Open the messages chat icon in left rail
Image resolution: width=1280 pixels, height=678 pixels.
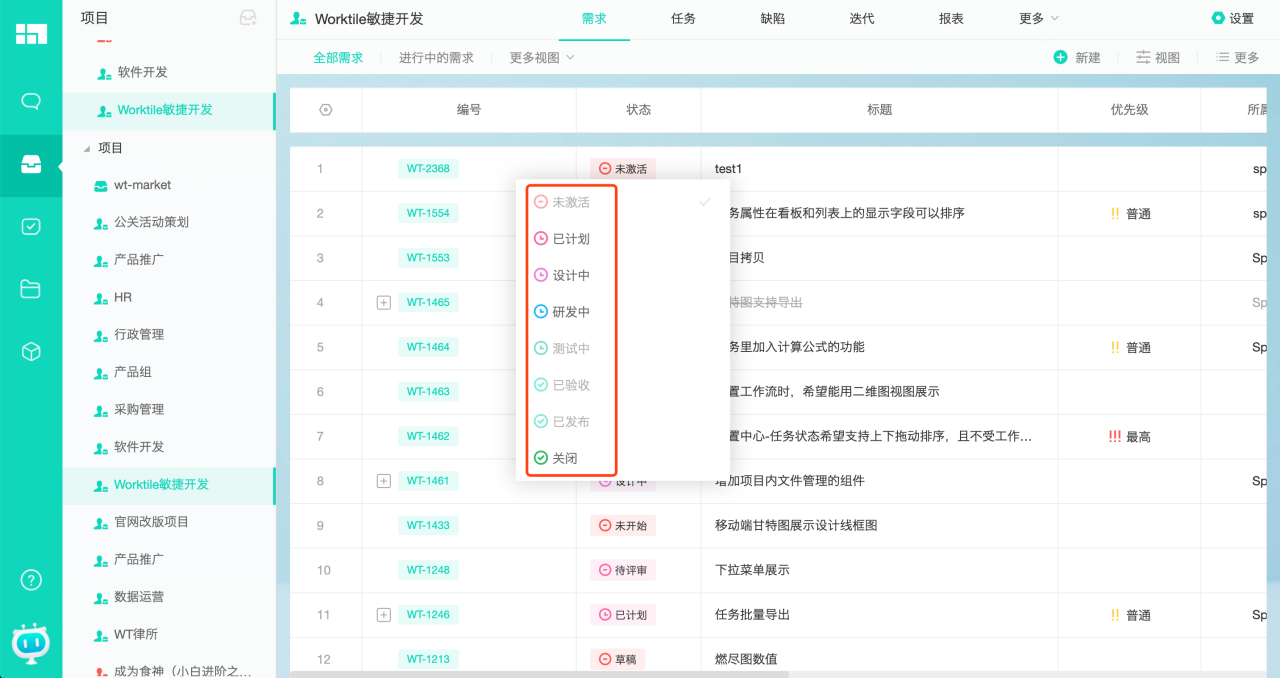[x=31, y=102]
